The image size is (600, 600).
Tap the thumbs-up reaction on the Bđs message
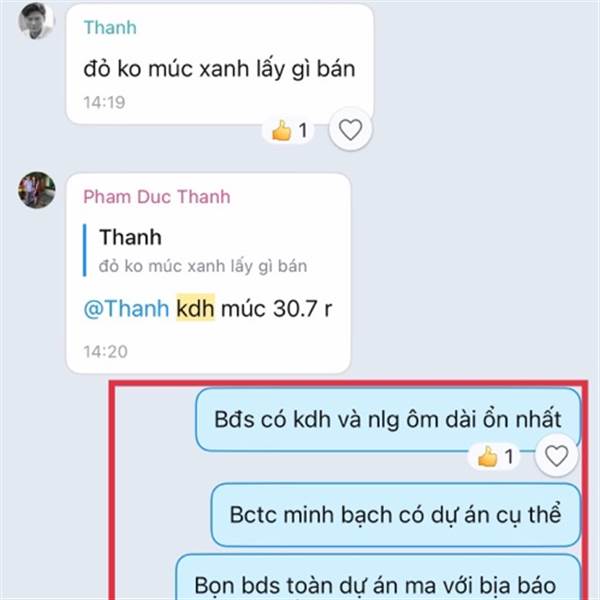[494, 457]
